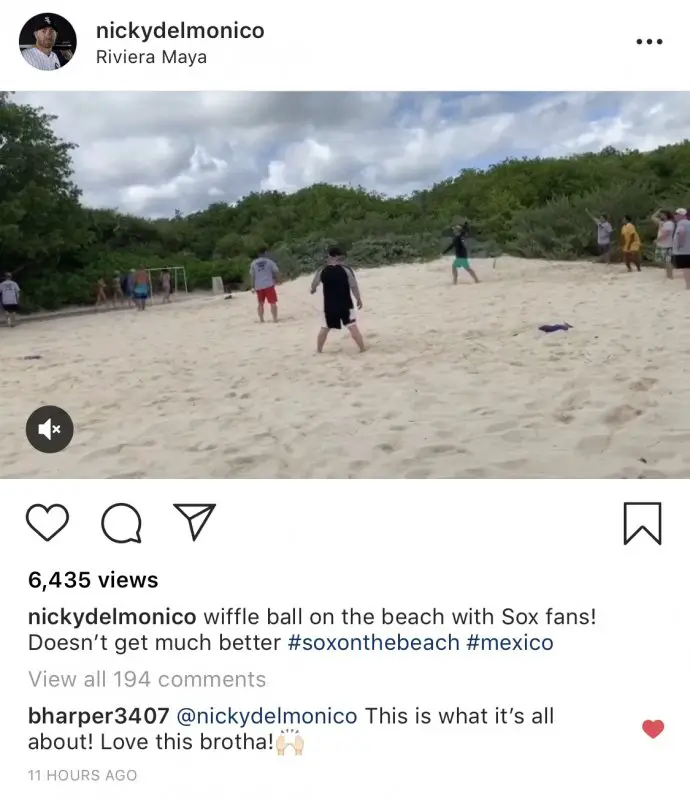The height and width of the screenshot is (800, 690).
Task: Save the post with the bookmark icon
Action: [643, 523]
